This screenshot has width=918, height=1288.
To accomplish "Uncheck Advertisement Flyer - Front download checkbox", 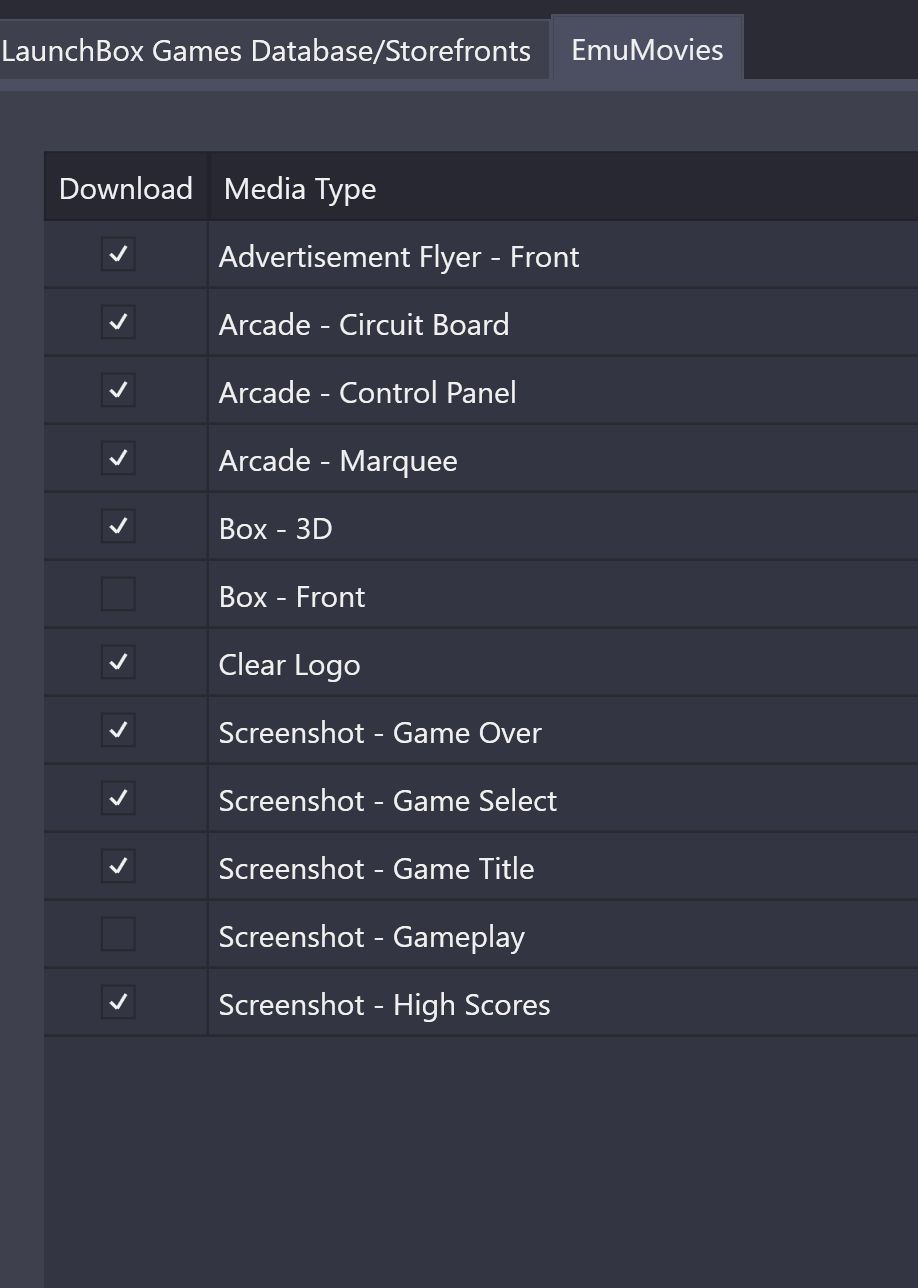I will pos(118,255).
